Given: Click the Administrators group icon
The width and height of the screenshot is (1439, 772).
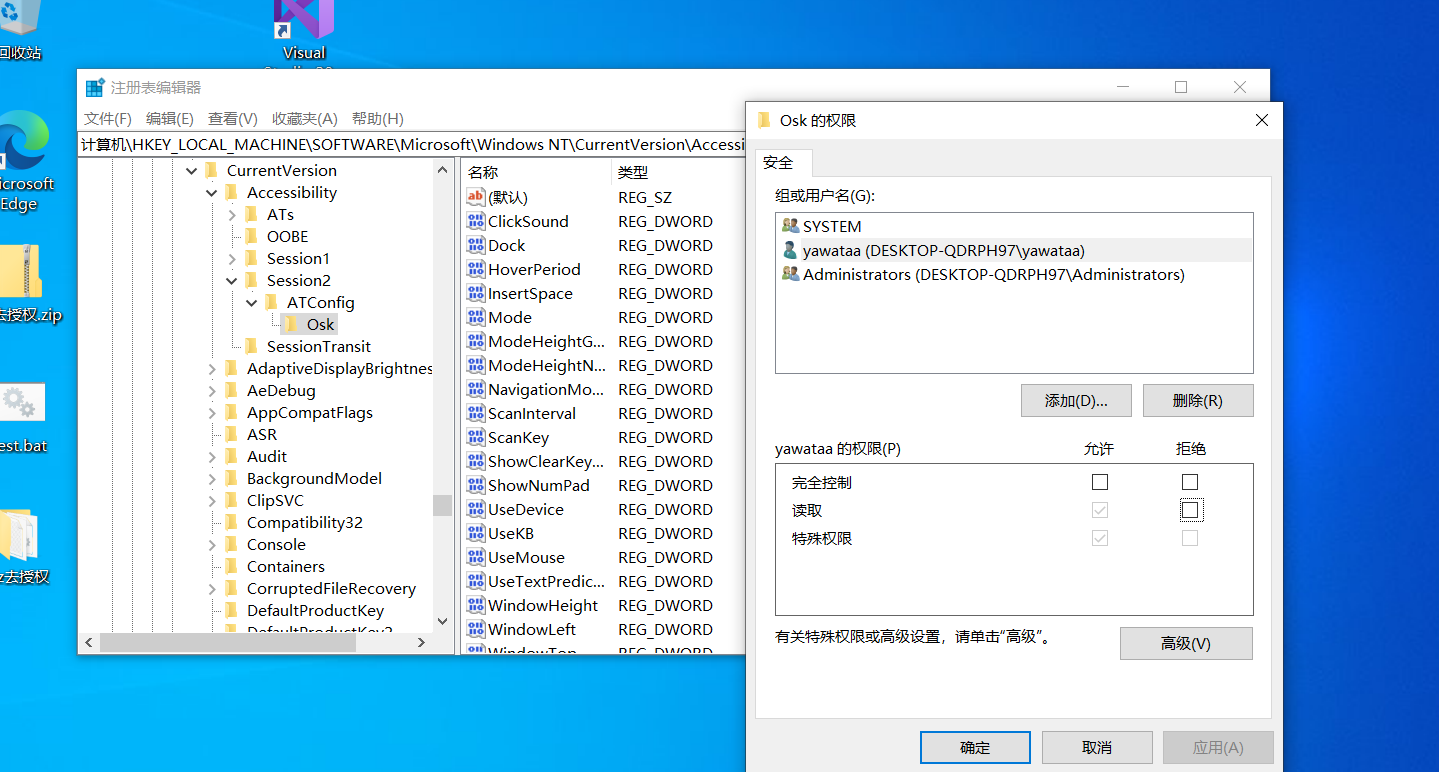Looking at the screenshot, I should click(790, 274).
